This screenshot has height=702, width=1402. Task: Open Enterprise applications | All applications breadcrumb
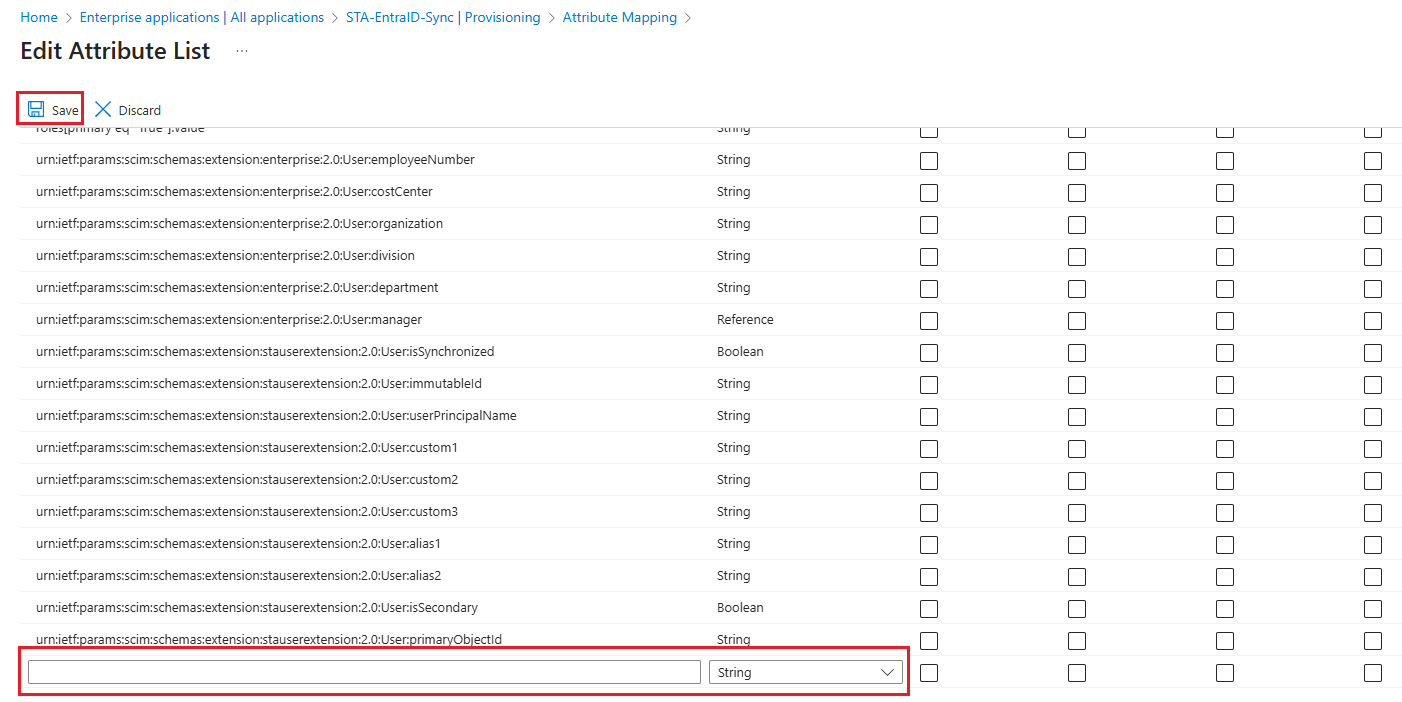[201, 17]
